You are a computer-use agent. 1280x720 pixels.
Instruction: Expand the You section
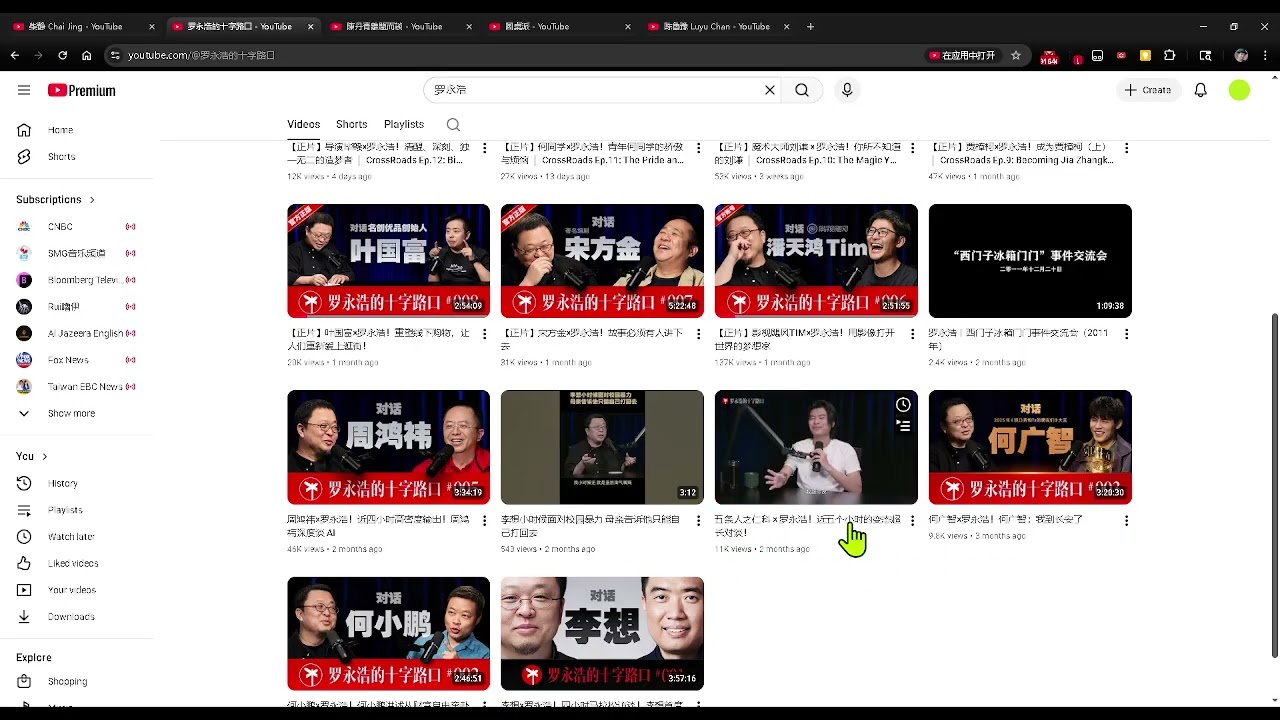32,456
